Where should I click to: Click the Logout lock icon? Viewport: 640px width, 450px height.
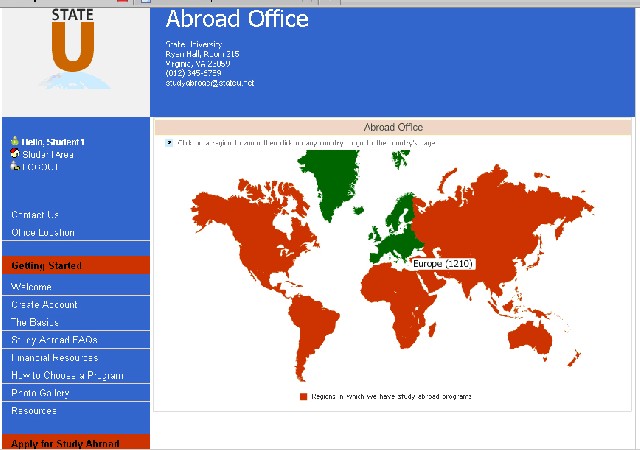point(15,167)
